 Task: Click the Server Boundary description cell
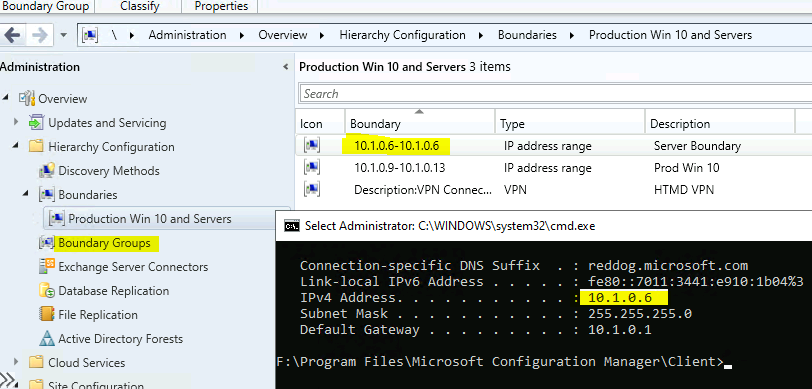pos(697,146)
